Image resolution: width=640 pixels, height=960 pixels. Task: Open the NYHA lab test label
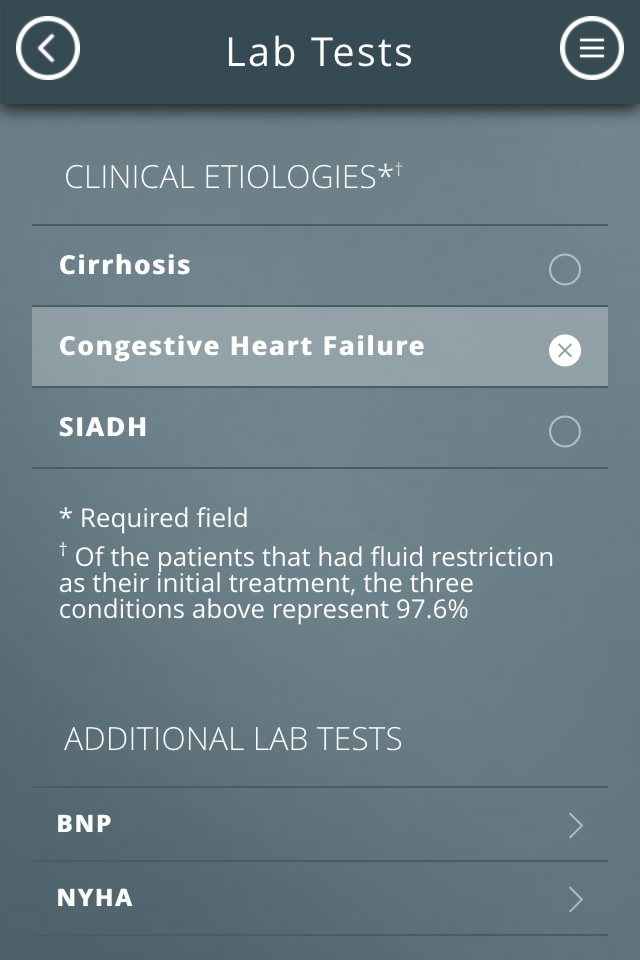click(x=95, y=898)
